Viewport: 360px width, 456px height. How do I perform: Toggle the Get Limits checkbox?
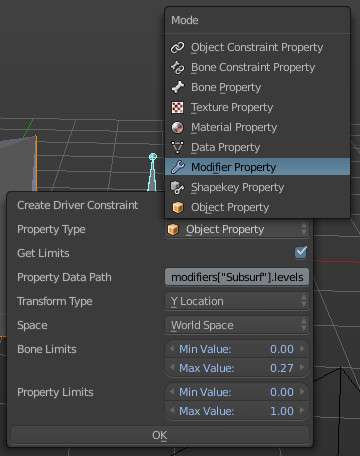tap(301, 252)
